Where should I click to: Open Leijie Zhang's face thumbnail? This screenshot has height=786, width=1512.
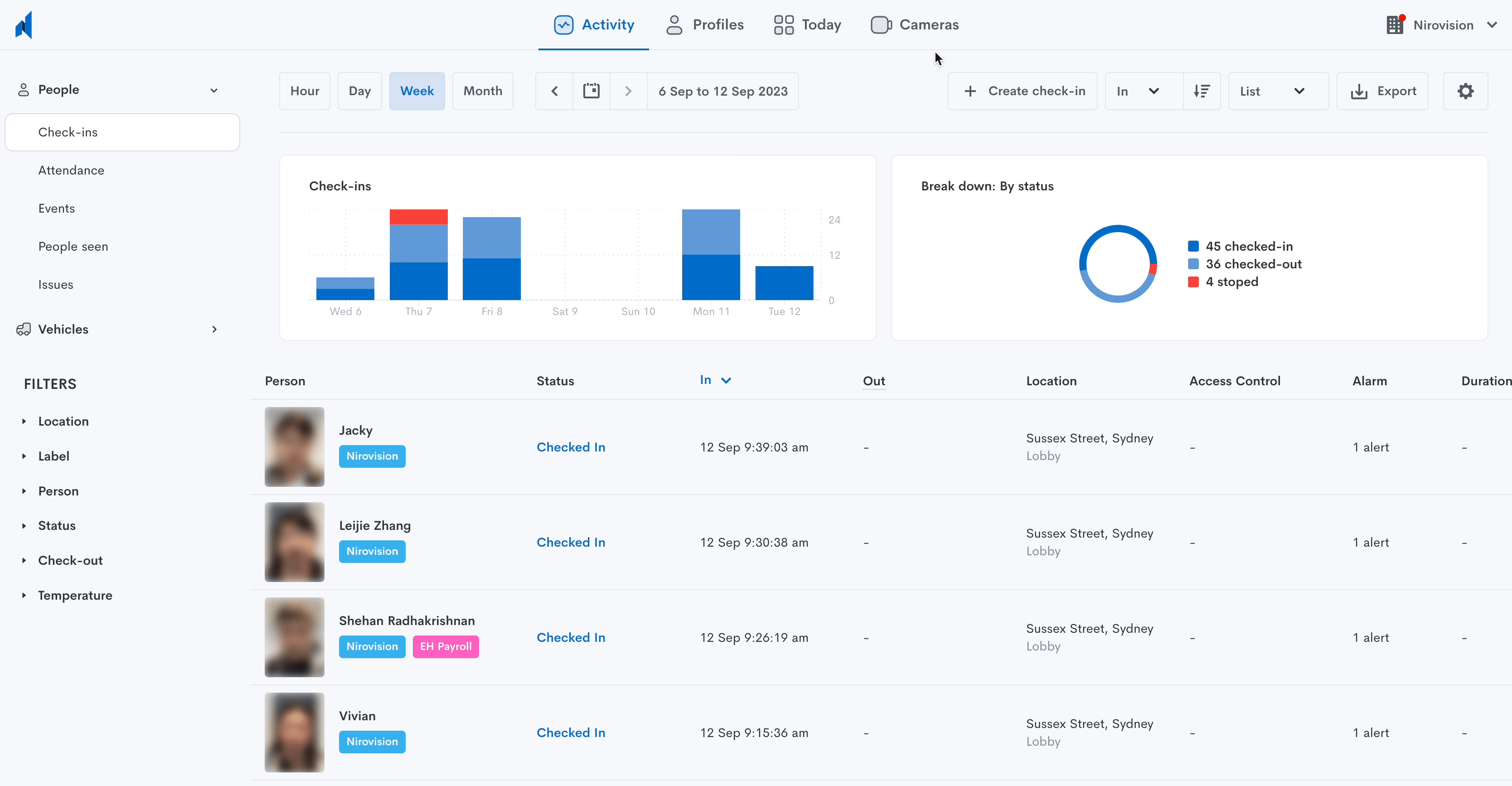click(x=294, y=542)
